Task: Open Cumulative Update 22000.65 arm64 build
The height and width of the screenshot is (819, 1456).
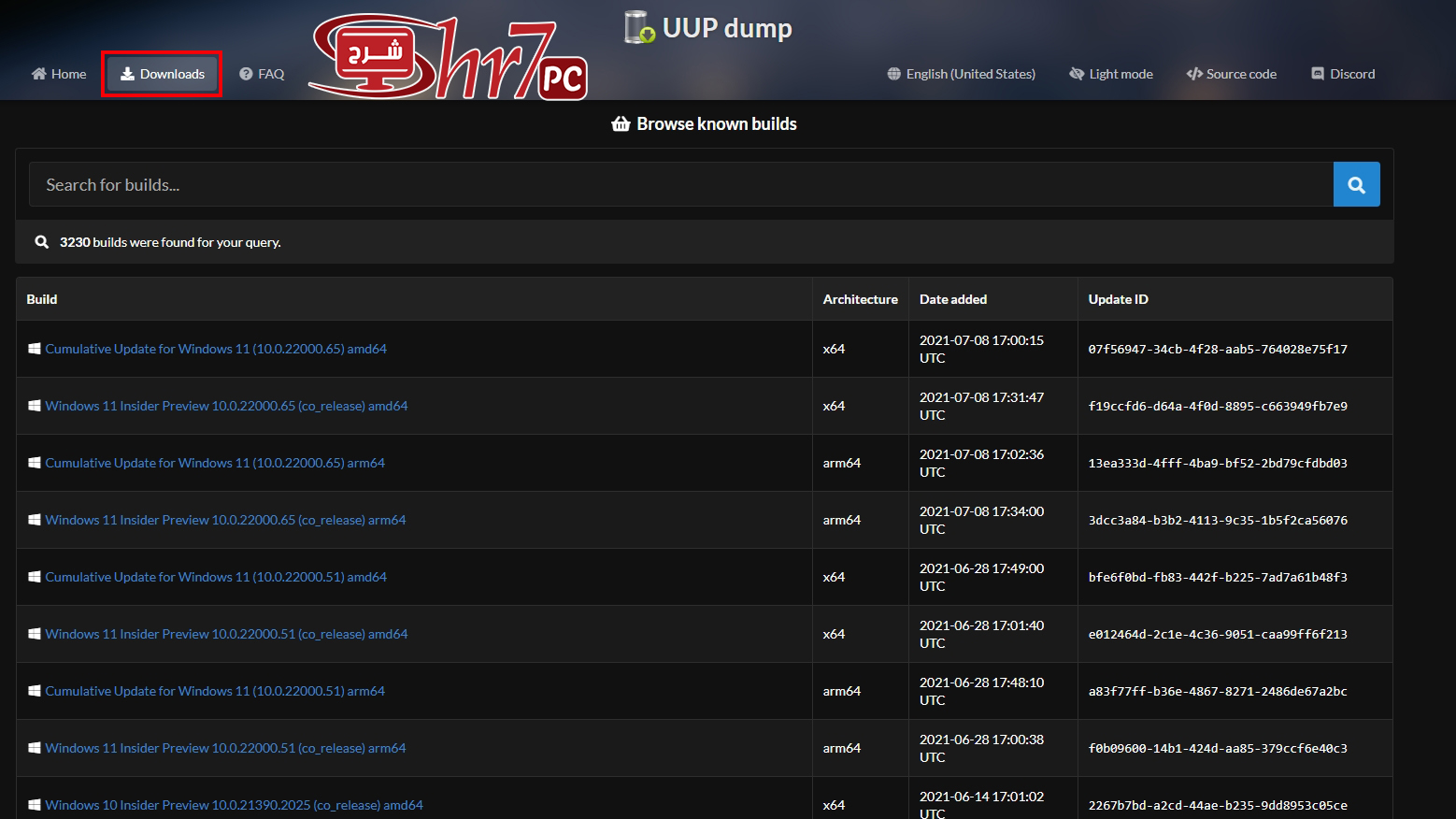Action: (215, 463)
